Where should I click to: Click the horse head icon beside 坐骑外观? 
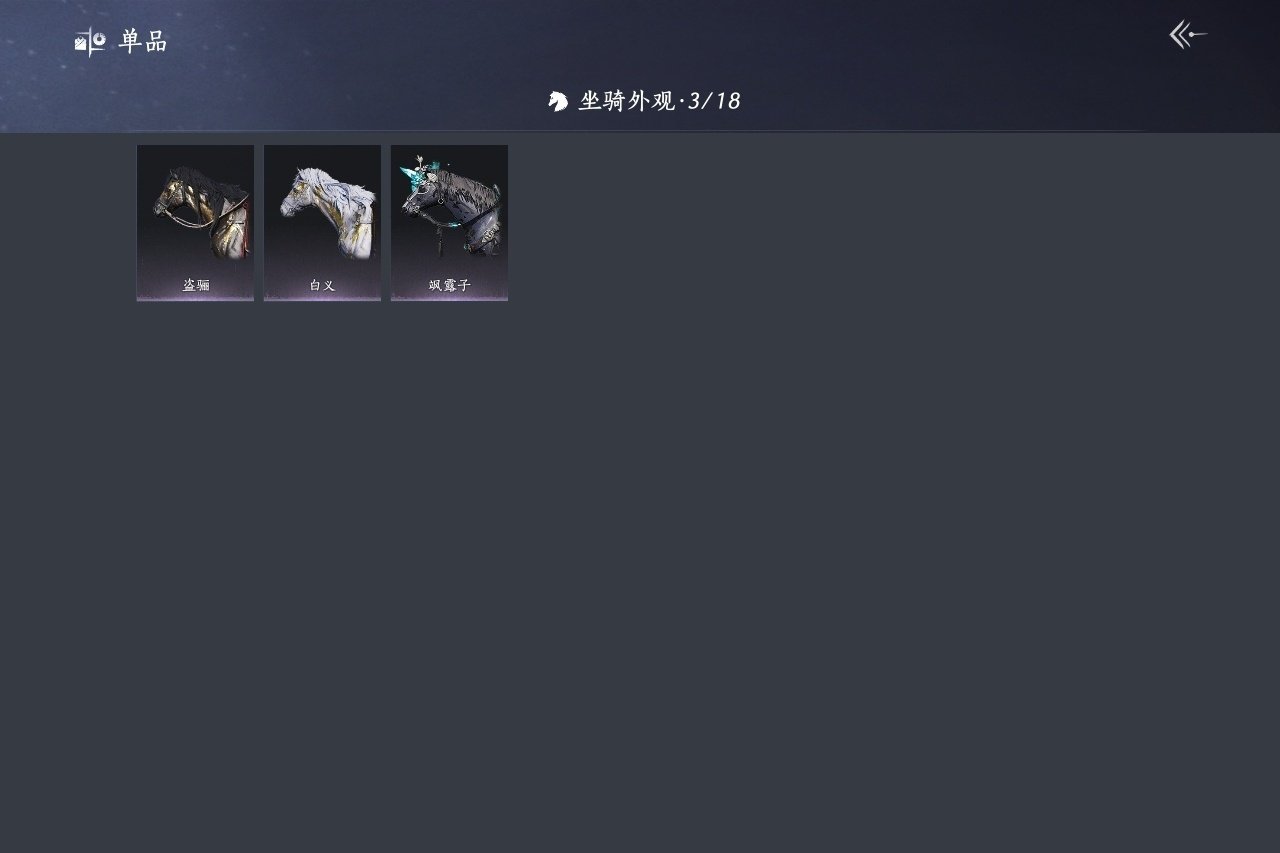[558, 101]
